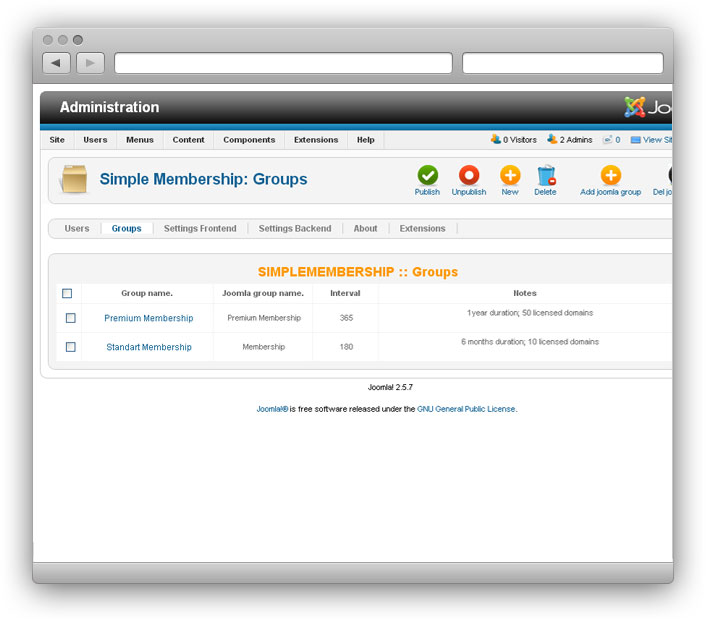Click the Delete trash icon
706x621 pixels.
tap(546, 175)
